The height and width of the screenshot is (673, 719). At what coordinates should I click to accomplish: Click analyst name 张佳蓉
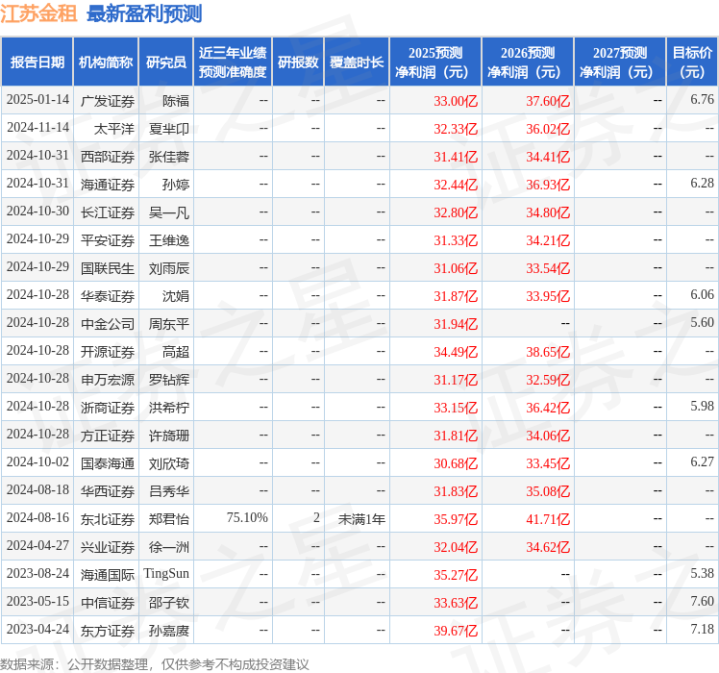pos(169,157)
